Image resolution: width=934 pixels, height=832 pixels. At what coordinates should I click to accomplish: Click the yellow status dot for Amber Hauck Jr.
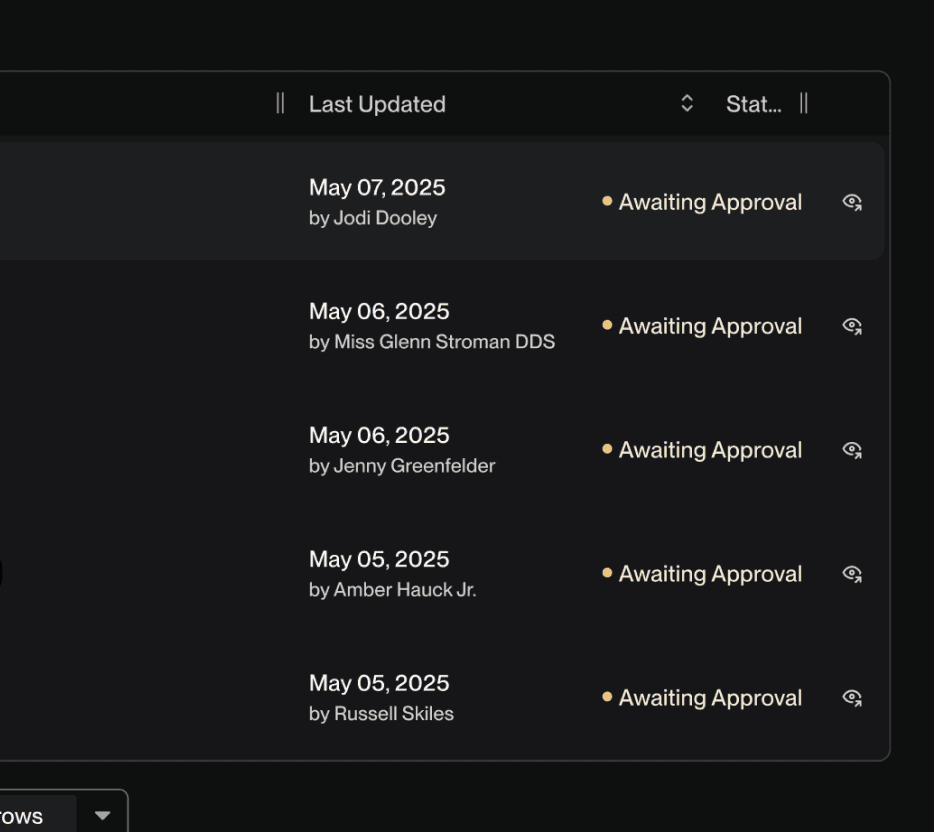click(x=607, y=573)
